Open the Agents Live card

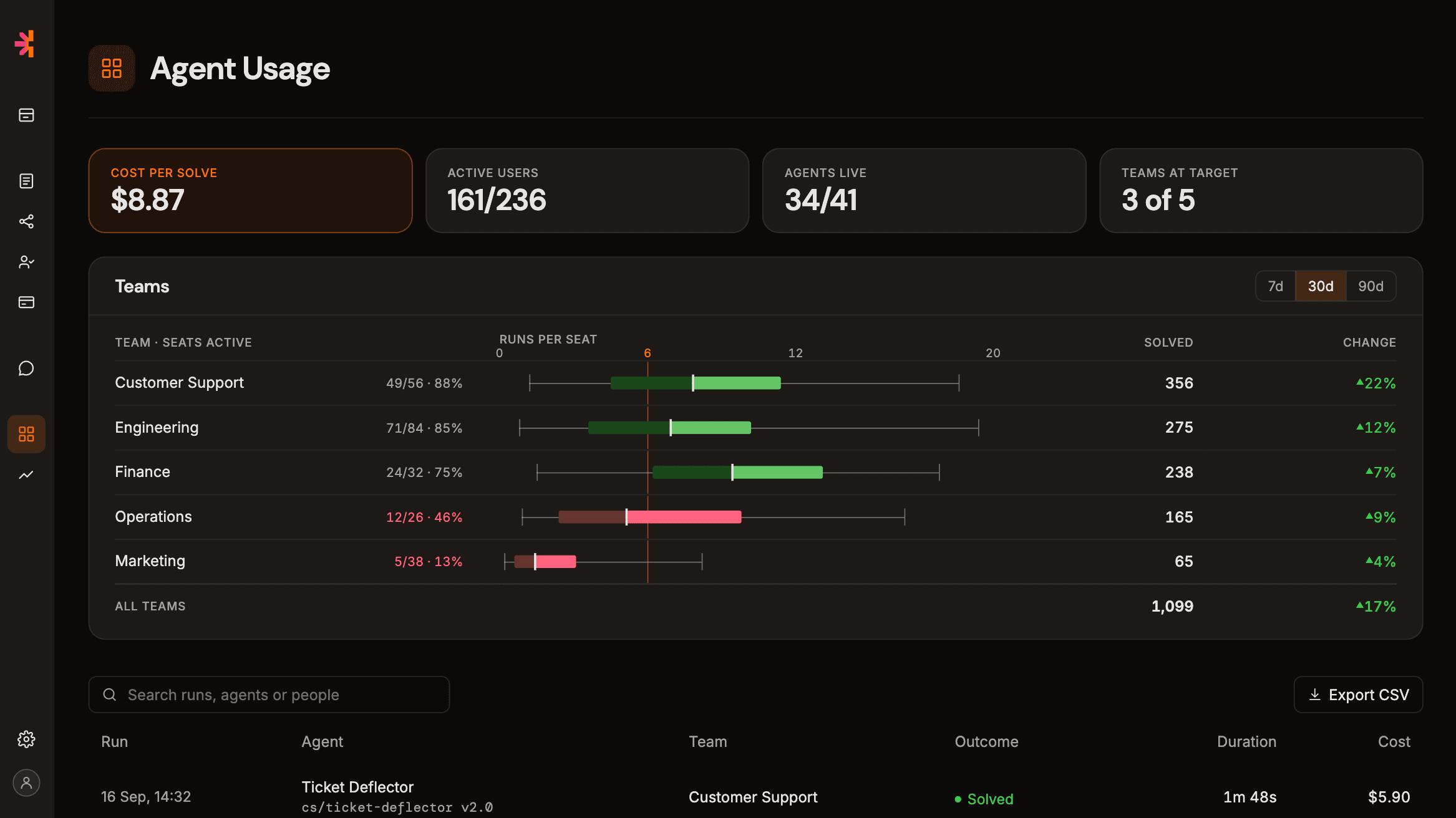click(924, 190)
